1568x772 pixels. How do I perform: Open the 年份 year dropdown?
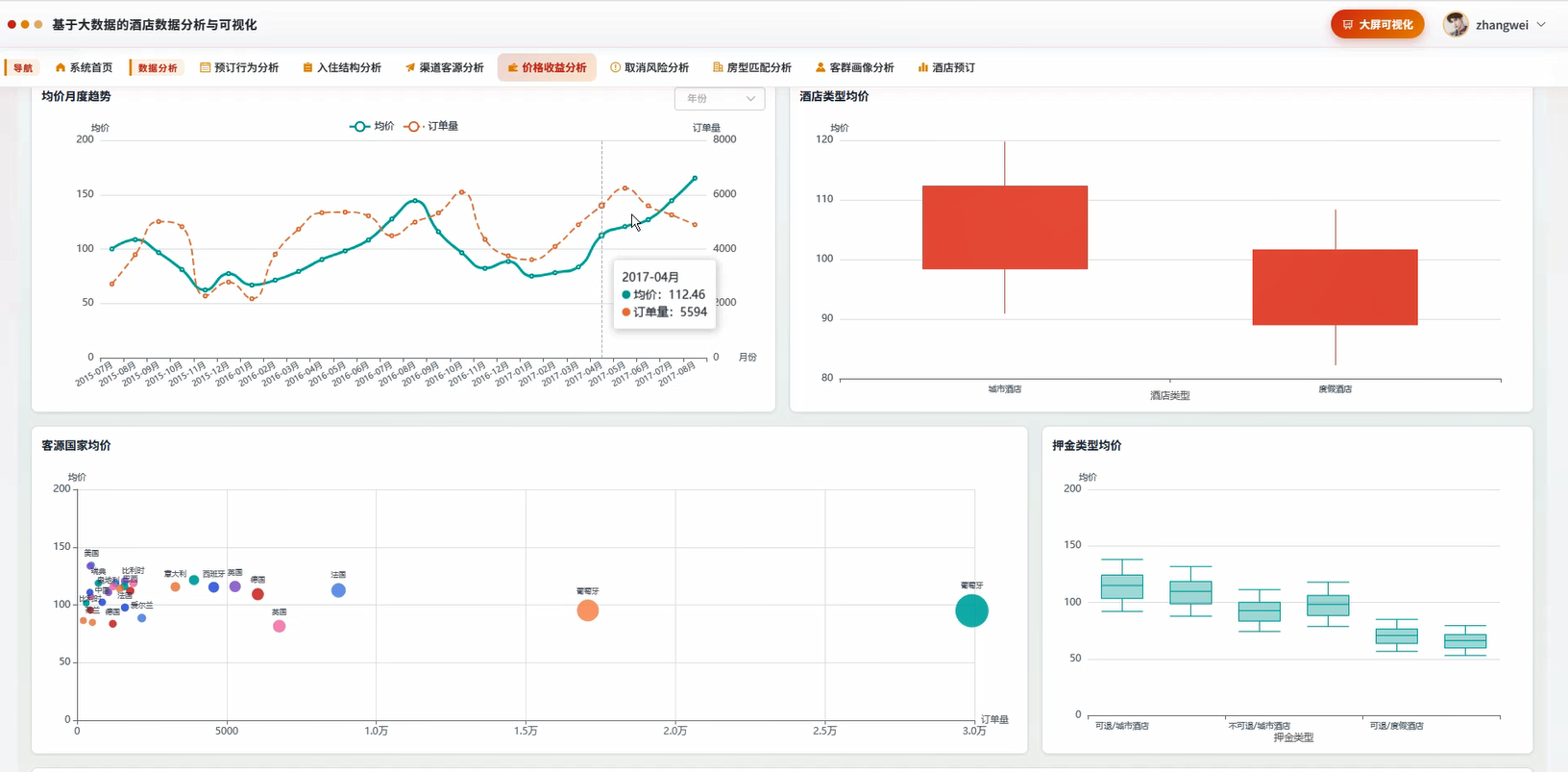[720, 98]
